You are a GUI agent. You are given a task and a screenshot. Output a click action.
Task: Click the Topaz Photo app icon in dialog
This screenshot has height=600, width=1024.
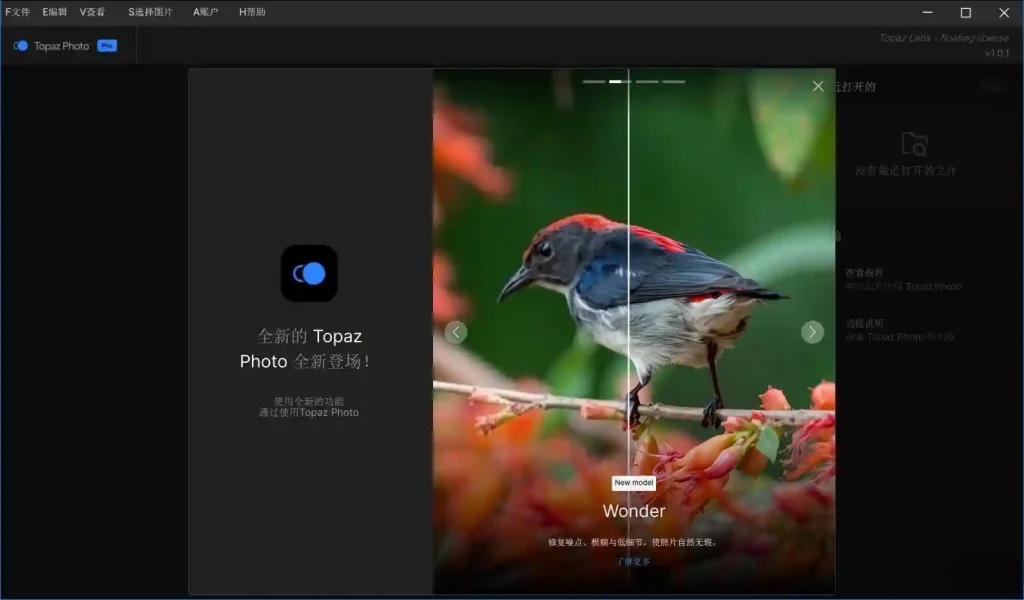(309, 273)
